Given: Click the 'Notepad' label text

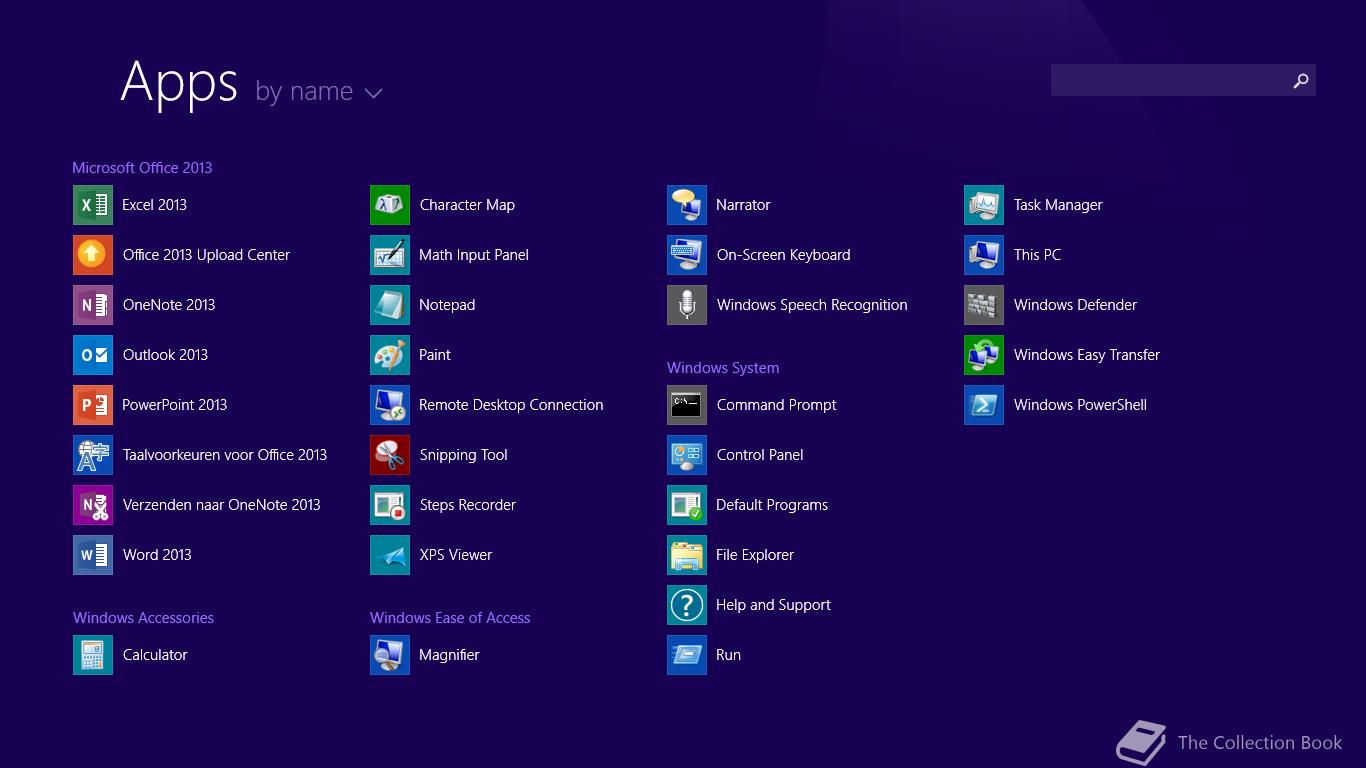Looking at the screenshot, I should [447, 305].
